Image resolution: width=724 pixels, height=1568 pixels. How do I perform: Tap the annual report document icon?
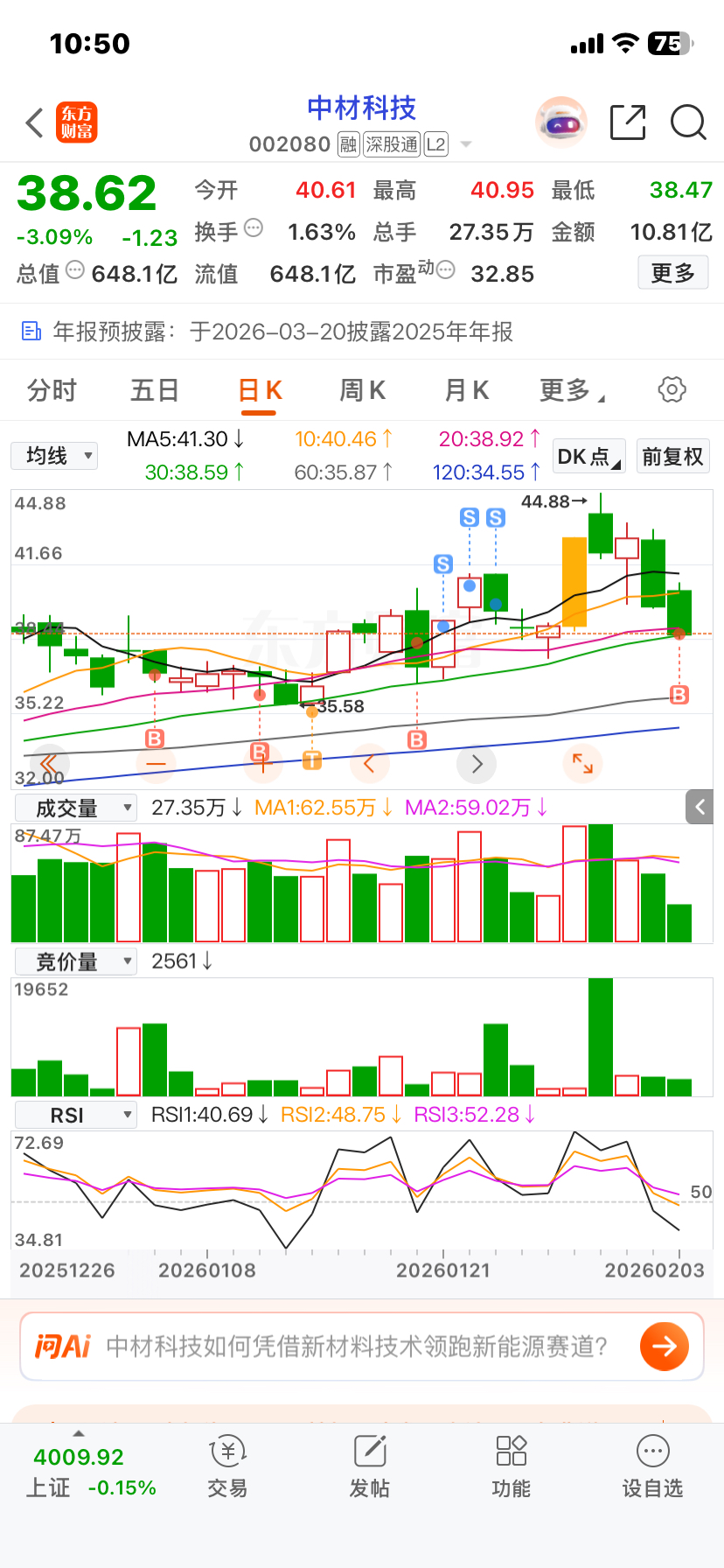(31, 331)
